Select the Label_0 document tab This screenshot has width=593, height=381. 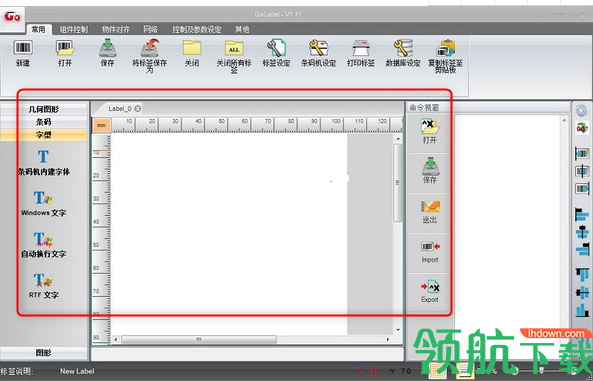coord(120,109)
